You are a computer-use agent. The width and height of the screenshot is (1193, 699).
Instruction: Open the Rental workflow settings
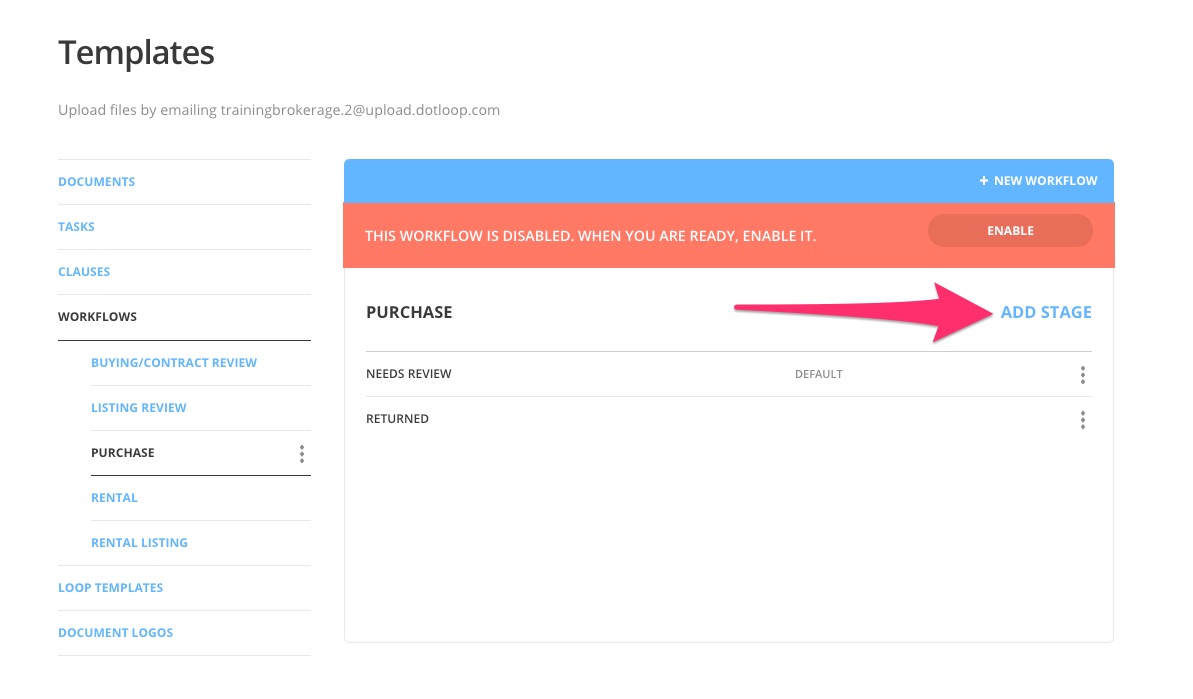114,497
